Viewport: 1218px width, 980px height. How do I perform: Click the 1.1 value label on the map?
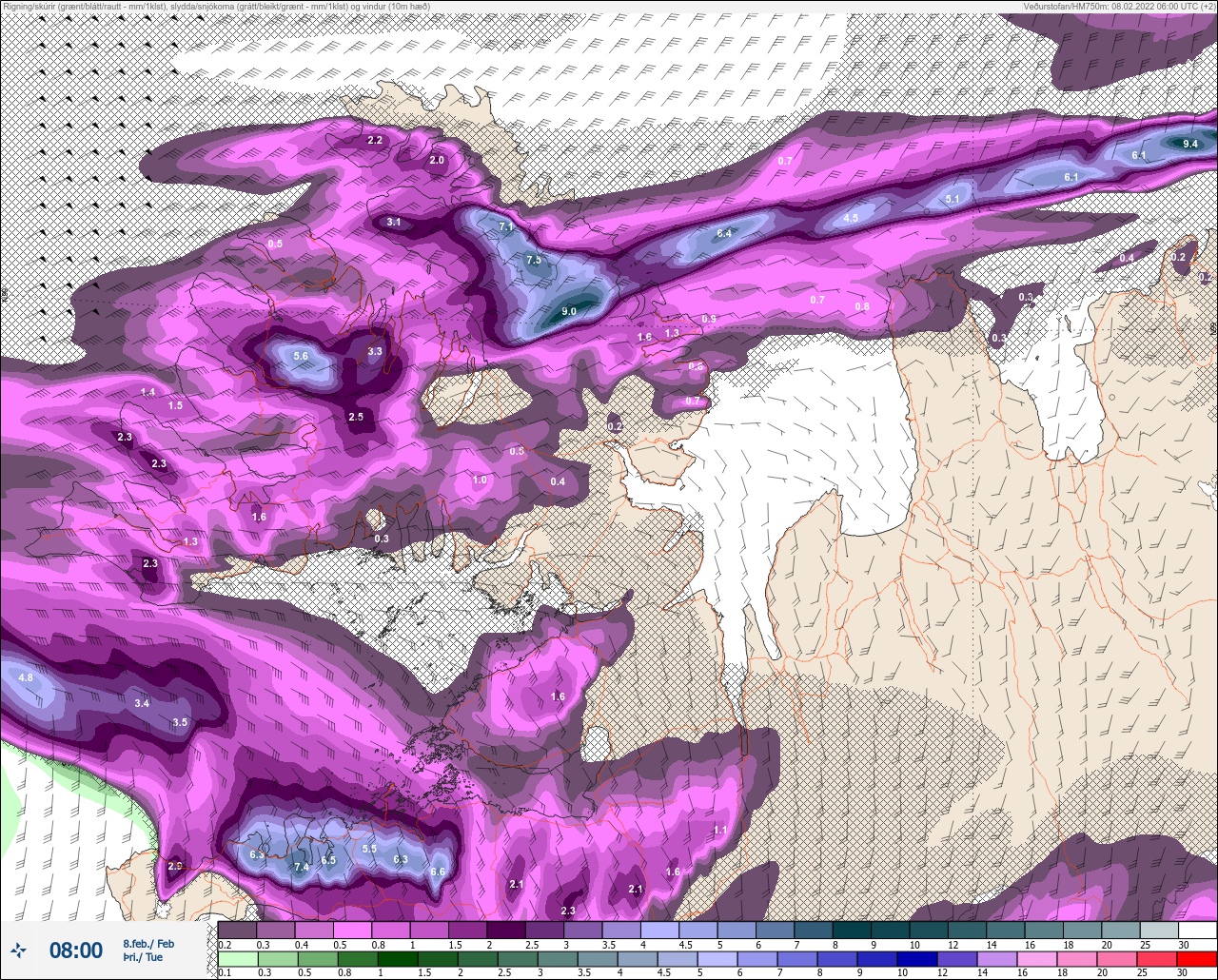click(x=720, y=830)
